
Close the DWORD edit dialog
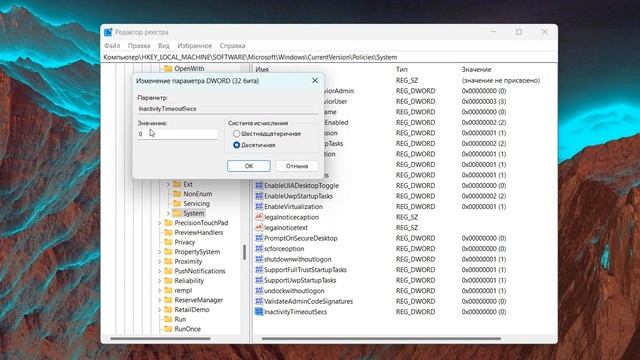point(315,81)
